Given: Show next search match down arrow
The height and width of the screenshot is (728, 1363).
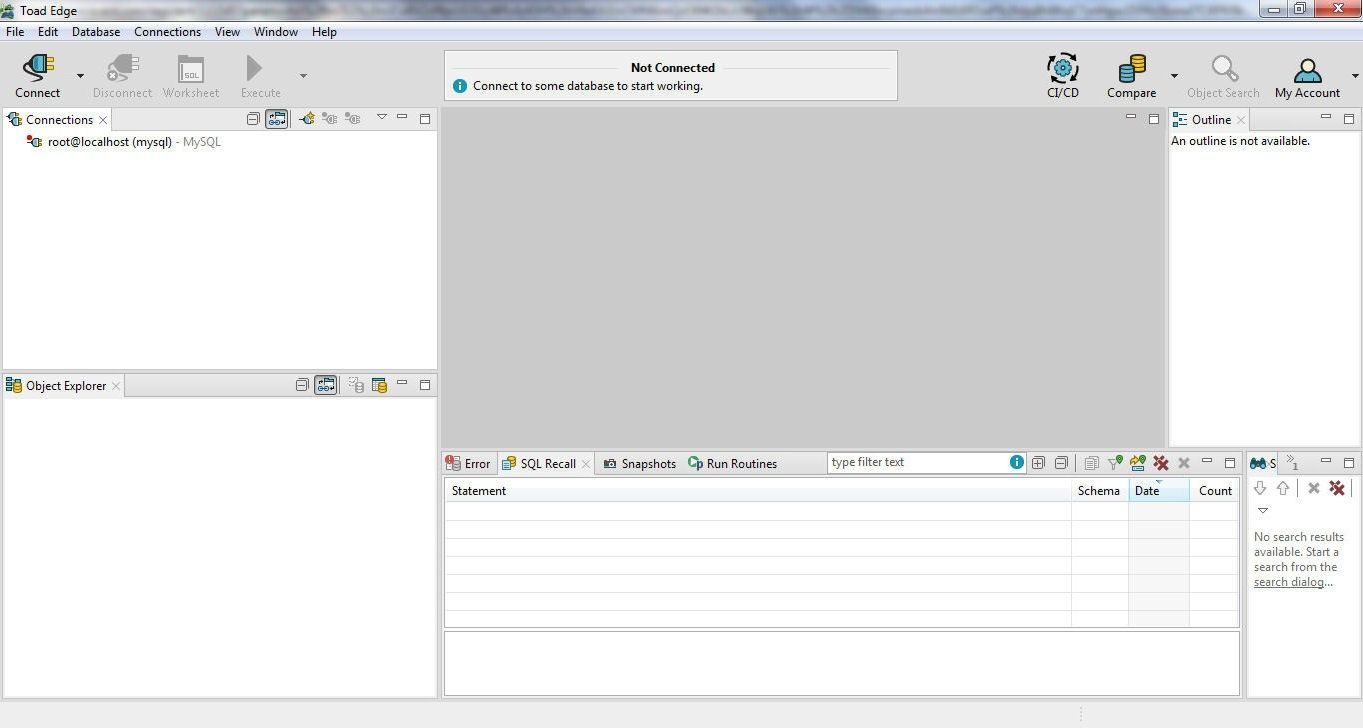Looking at the screenshot, I should [1260, 488].
